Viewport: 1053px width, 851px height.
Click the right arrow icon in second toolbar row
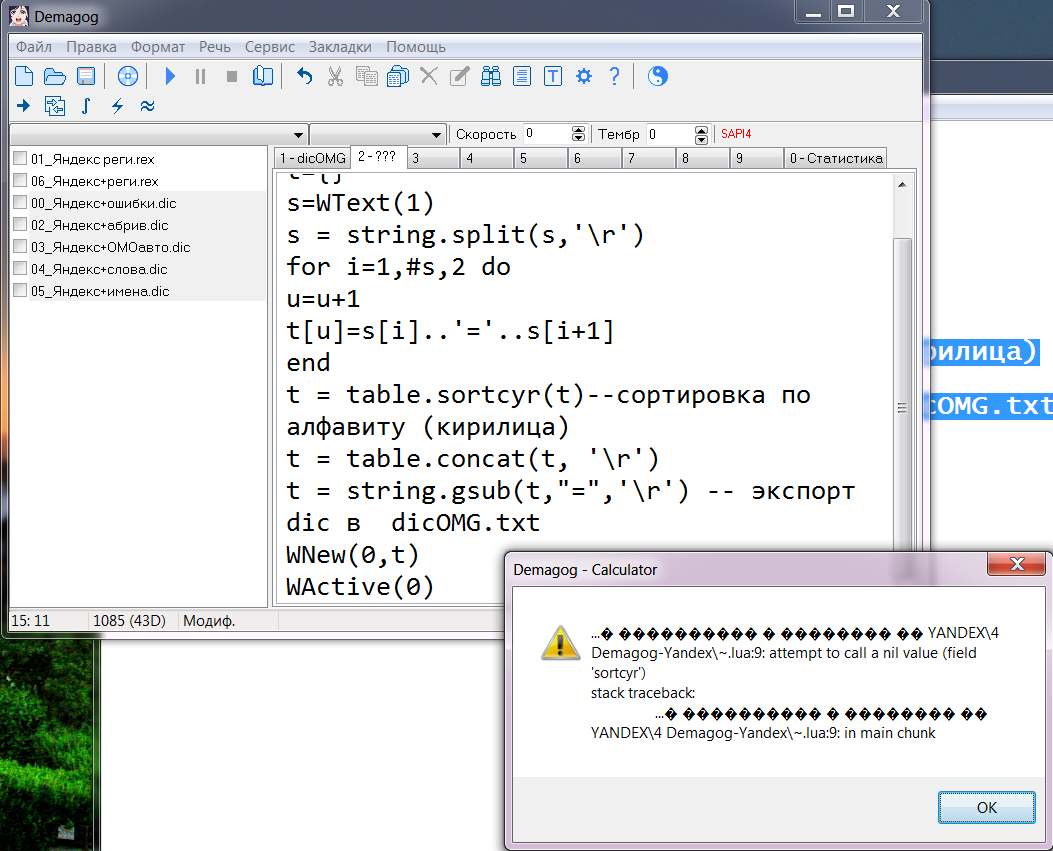click(24, 105)
